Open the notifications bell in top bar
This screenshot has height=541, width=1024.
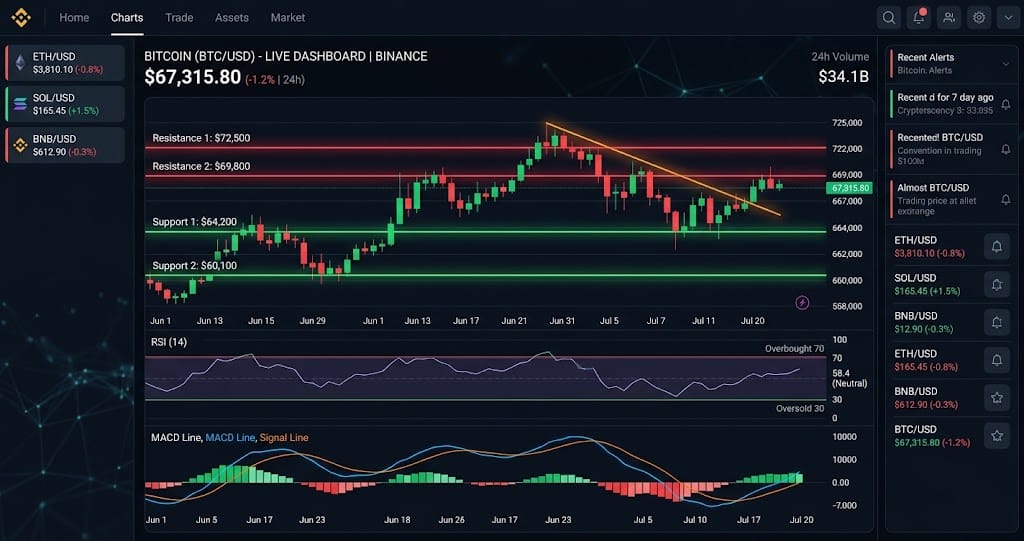click(919, 18)
